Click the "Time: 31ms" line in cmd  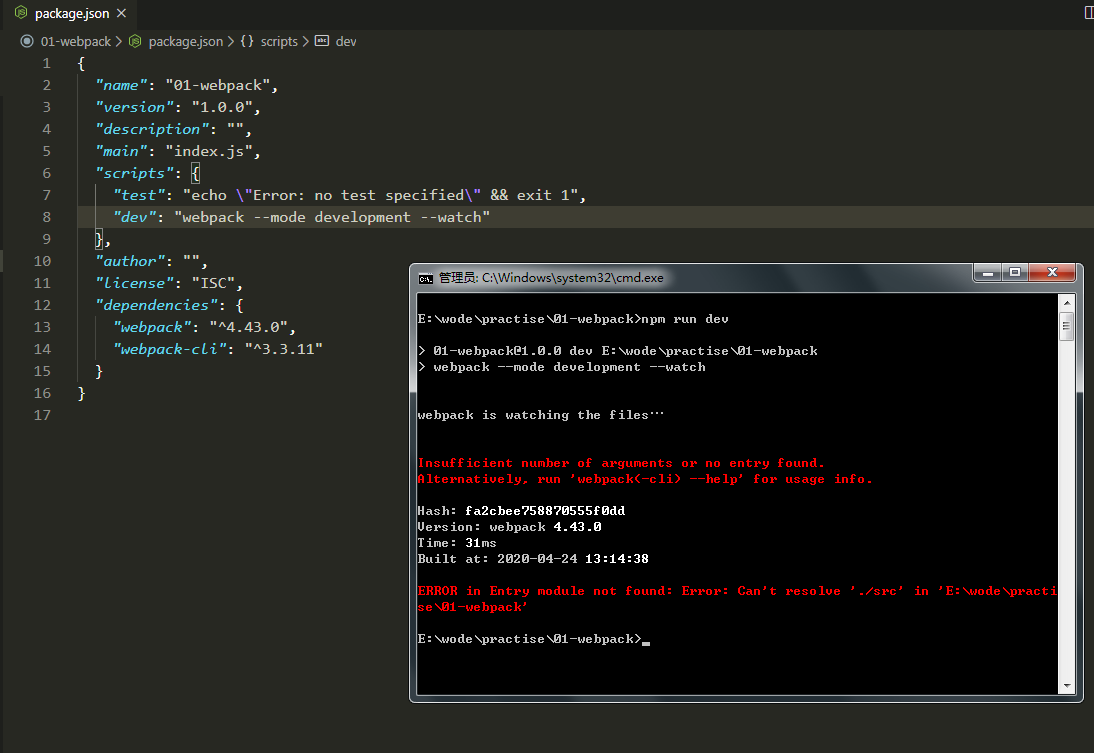[x=457, y=543]
